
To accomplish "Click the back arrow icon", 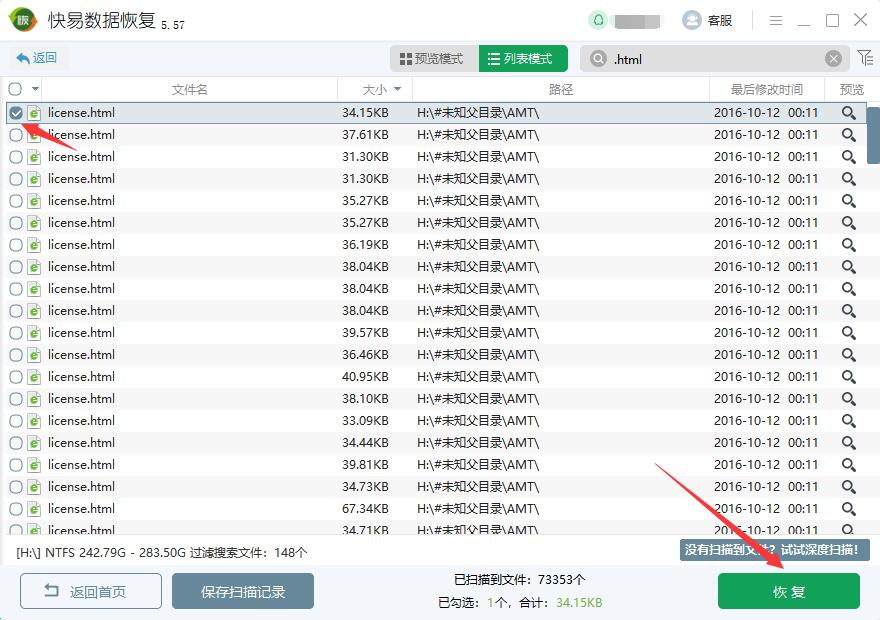I will coord(23,58).
